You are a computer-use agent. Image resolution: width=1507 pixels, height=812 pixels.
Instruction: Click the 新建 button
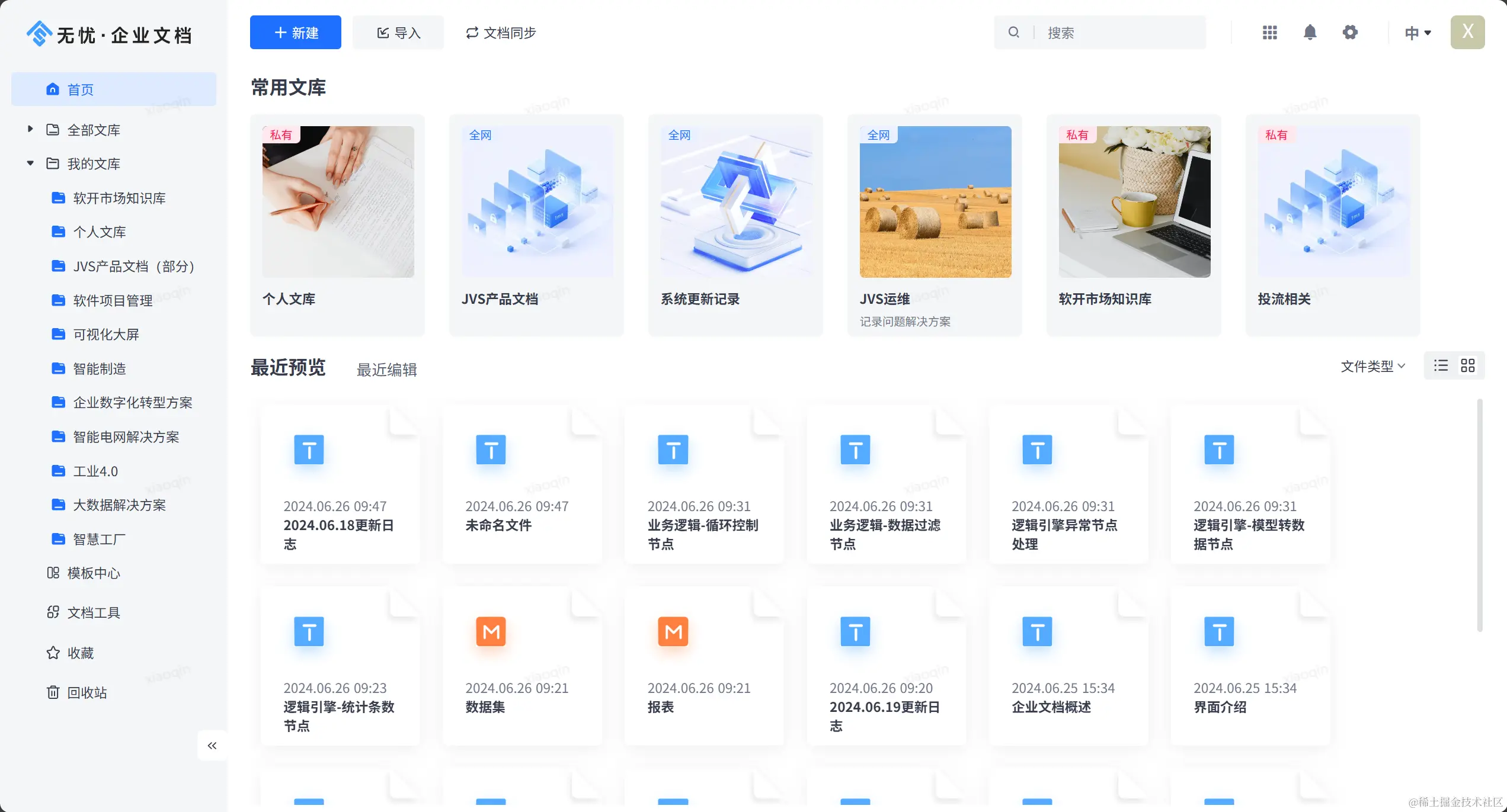(295, 33)
